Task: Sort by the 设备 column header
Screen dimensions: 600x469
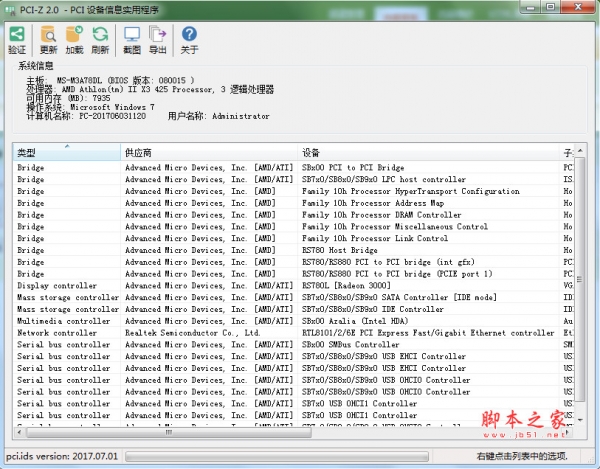Action: pyautogui.click(x=428, y=153)
